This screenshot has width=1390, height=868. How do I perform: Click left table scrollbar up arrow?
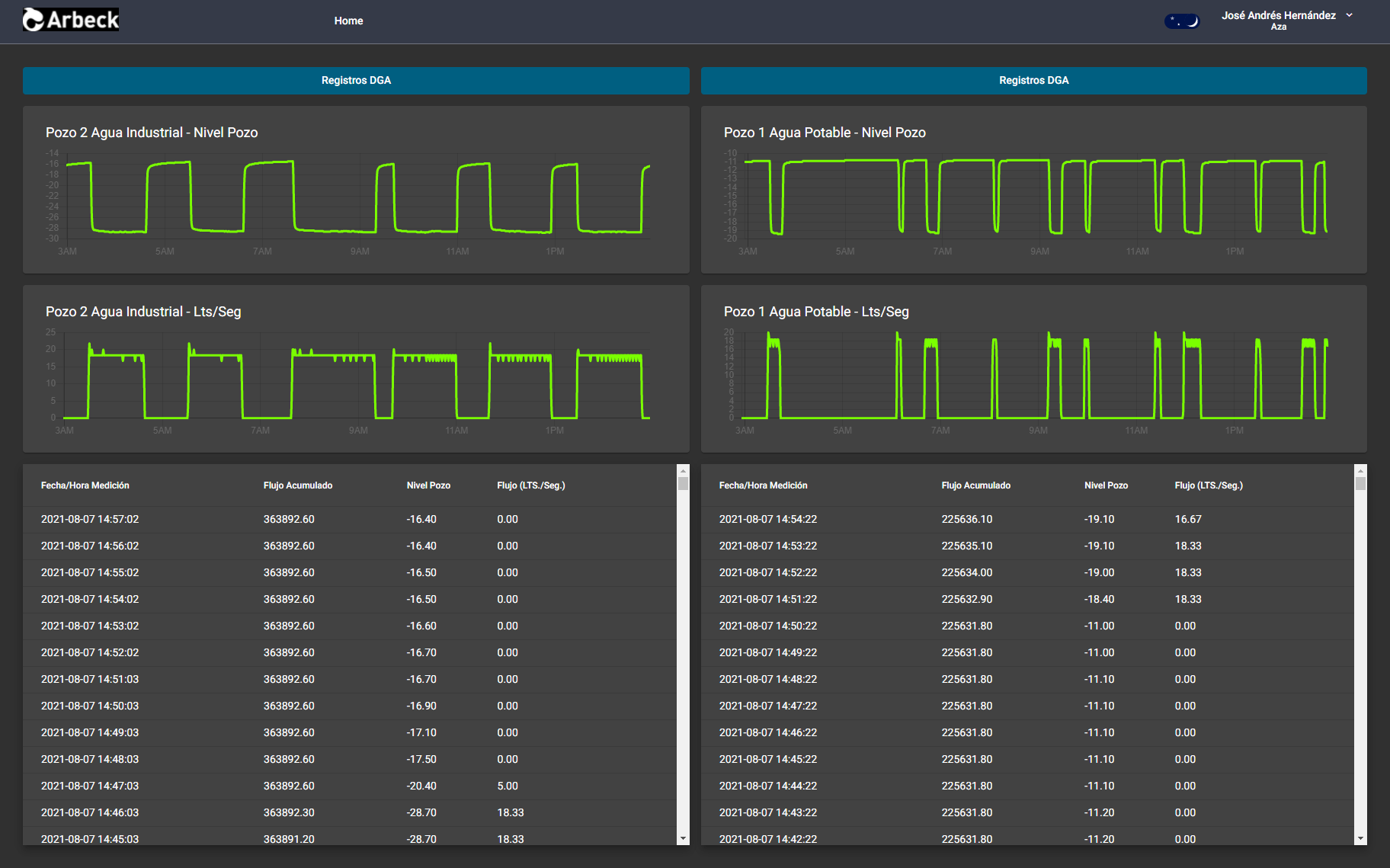(683, 471)
